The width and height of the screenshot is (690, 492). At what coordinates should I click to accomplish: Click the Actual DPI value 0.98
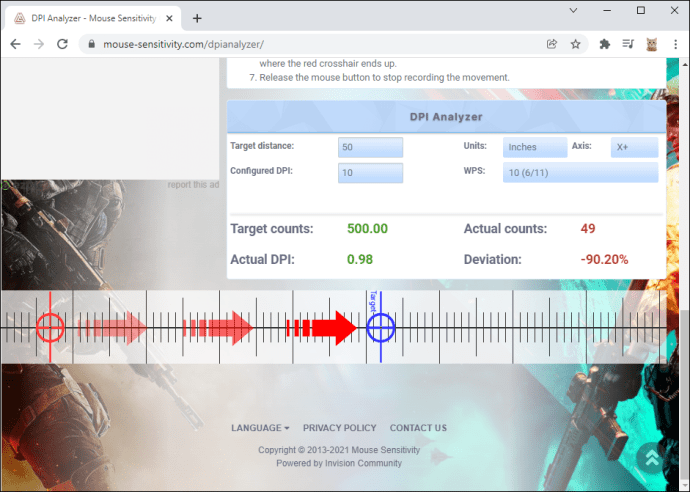[x=360, y=260]
